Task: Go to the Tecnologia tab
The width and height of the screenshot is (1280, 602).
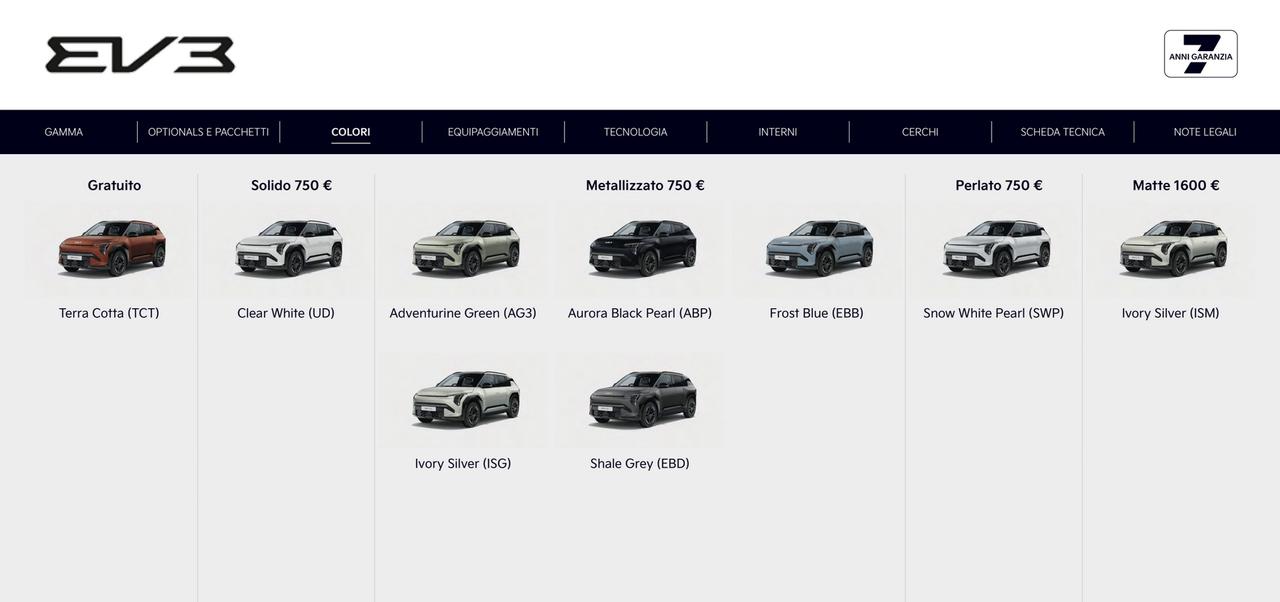Action: point(635,132)
